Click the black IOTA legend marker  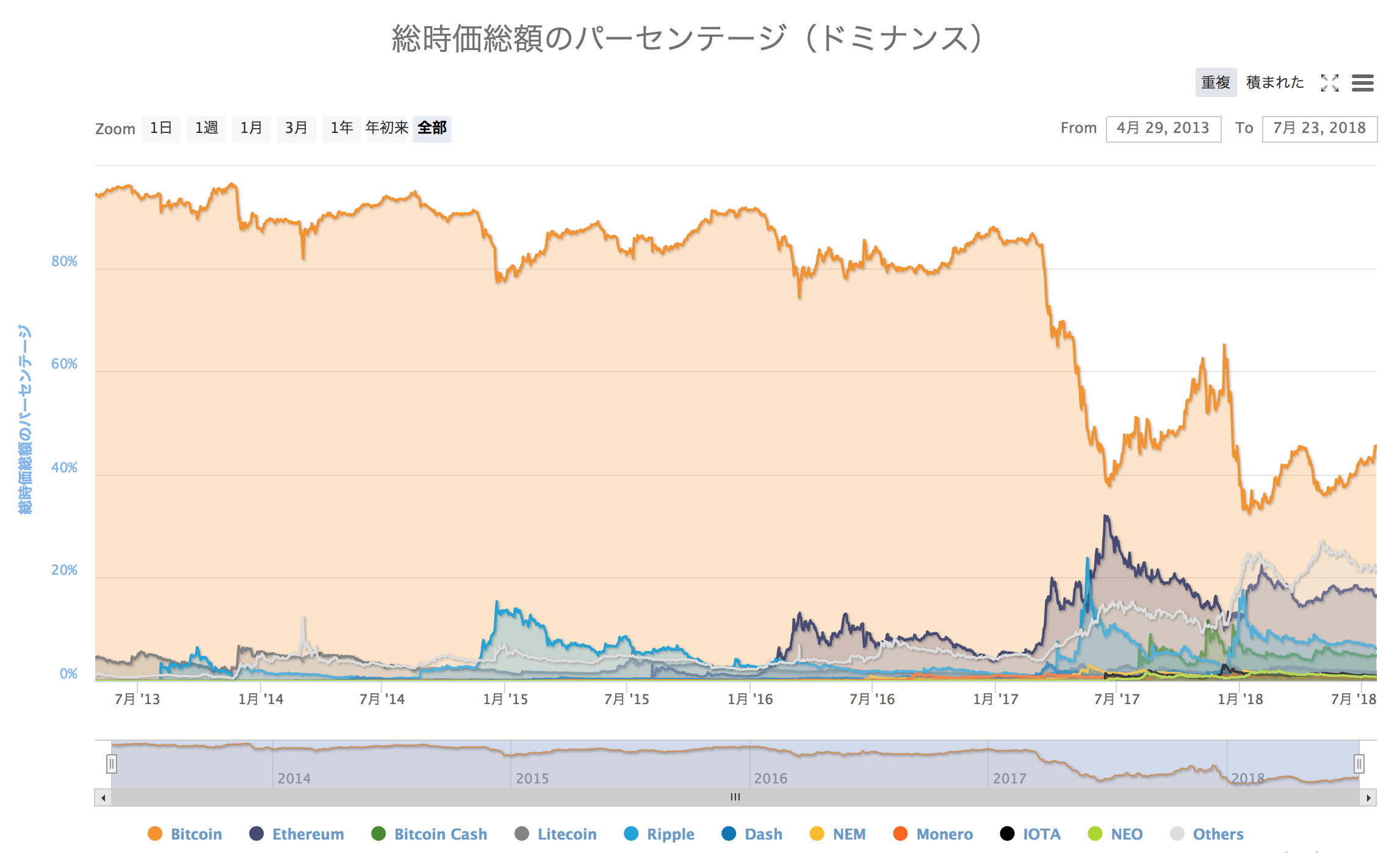click(x=1007, y=833)
